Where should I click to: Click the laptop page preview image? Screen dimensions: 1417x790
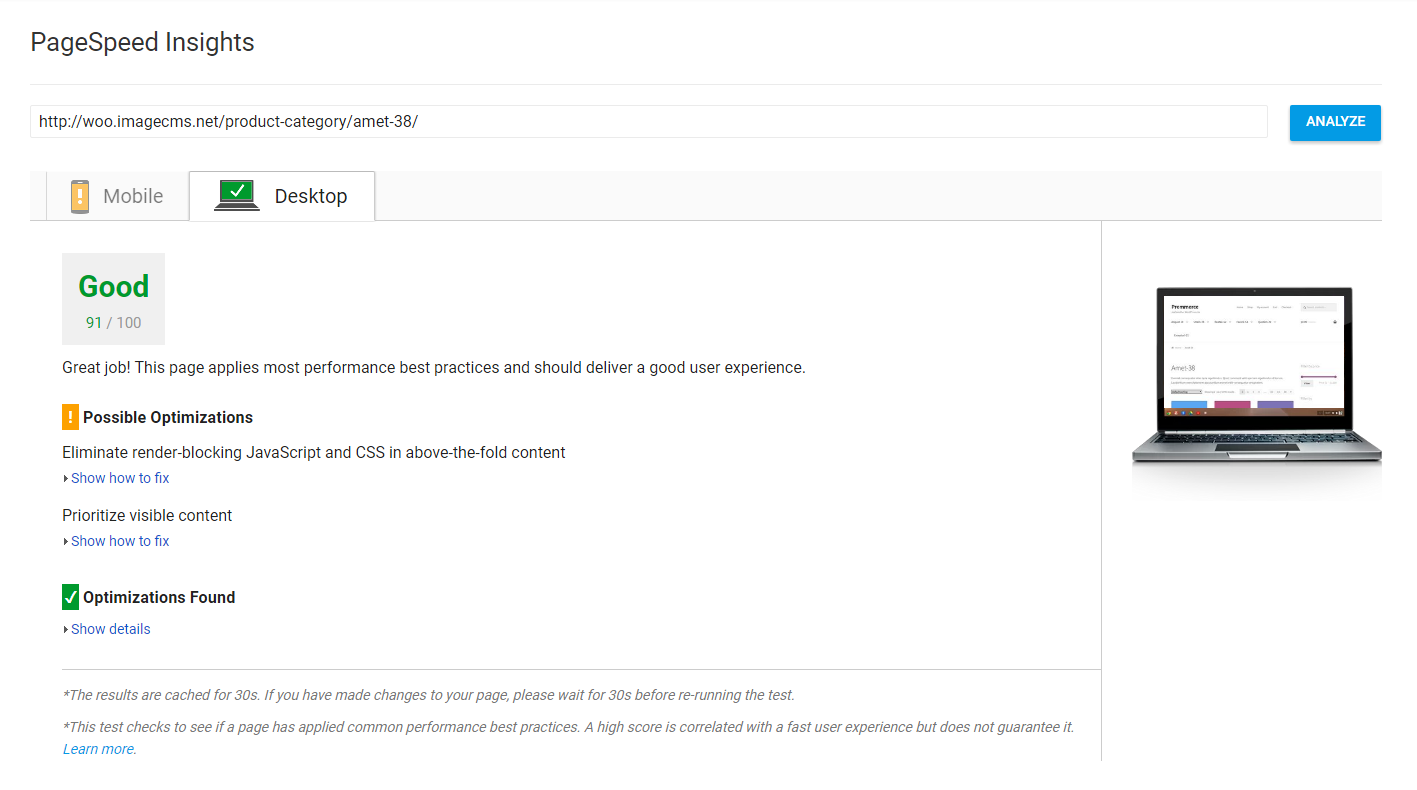1257,390
